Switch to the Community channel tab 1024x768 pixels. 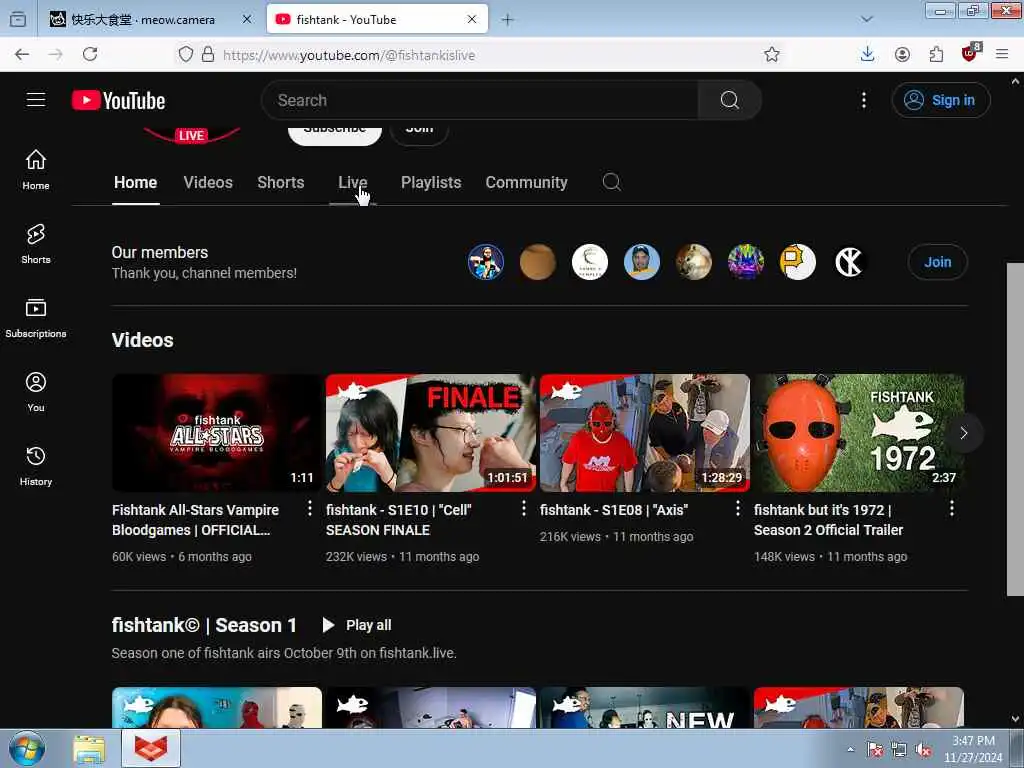(x=526, y=182)
